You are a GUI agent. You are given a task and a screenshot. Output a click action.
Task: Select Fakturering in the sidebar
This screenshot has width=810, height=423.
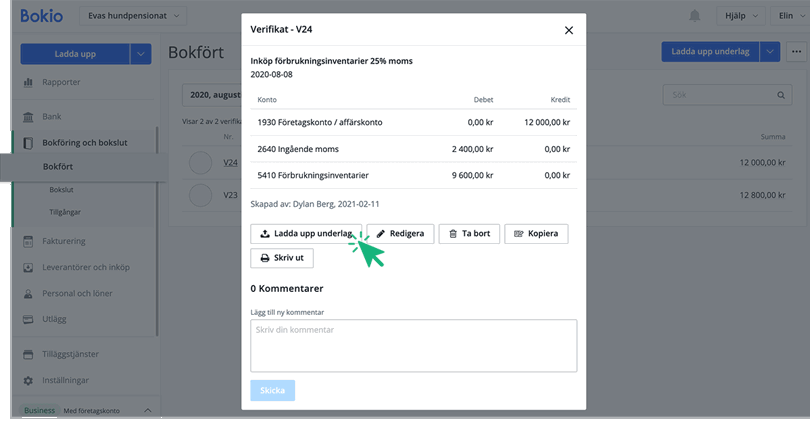(x=64, y=241)
